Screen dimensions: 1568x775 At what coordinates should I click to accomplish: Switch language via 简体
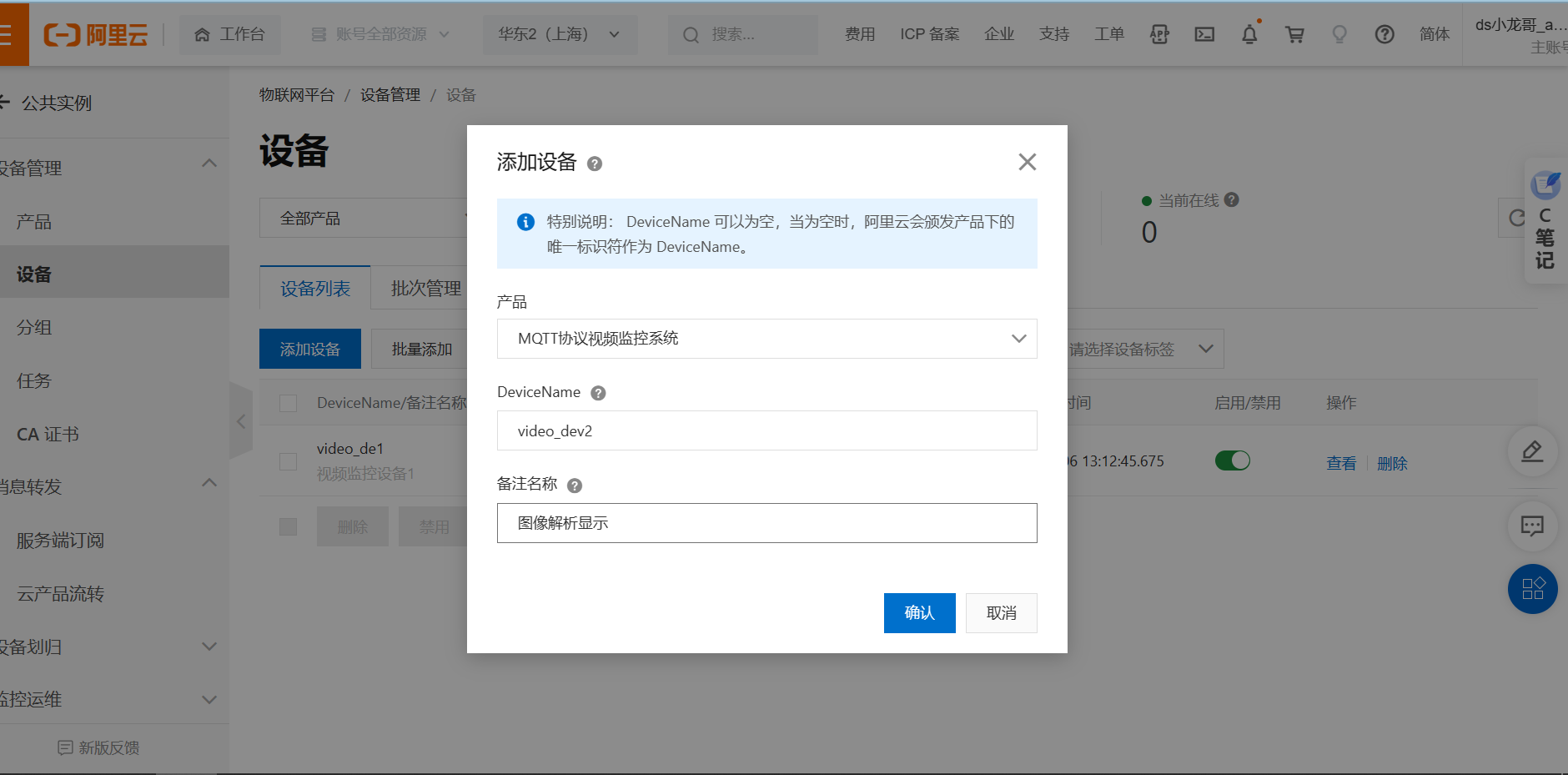(x=1435, y=34)
